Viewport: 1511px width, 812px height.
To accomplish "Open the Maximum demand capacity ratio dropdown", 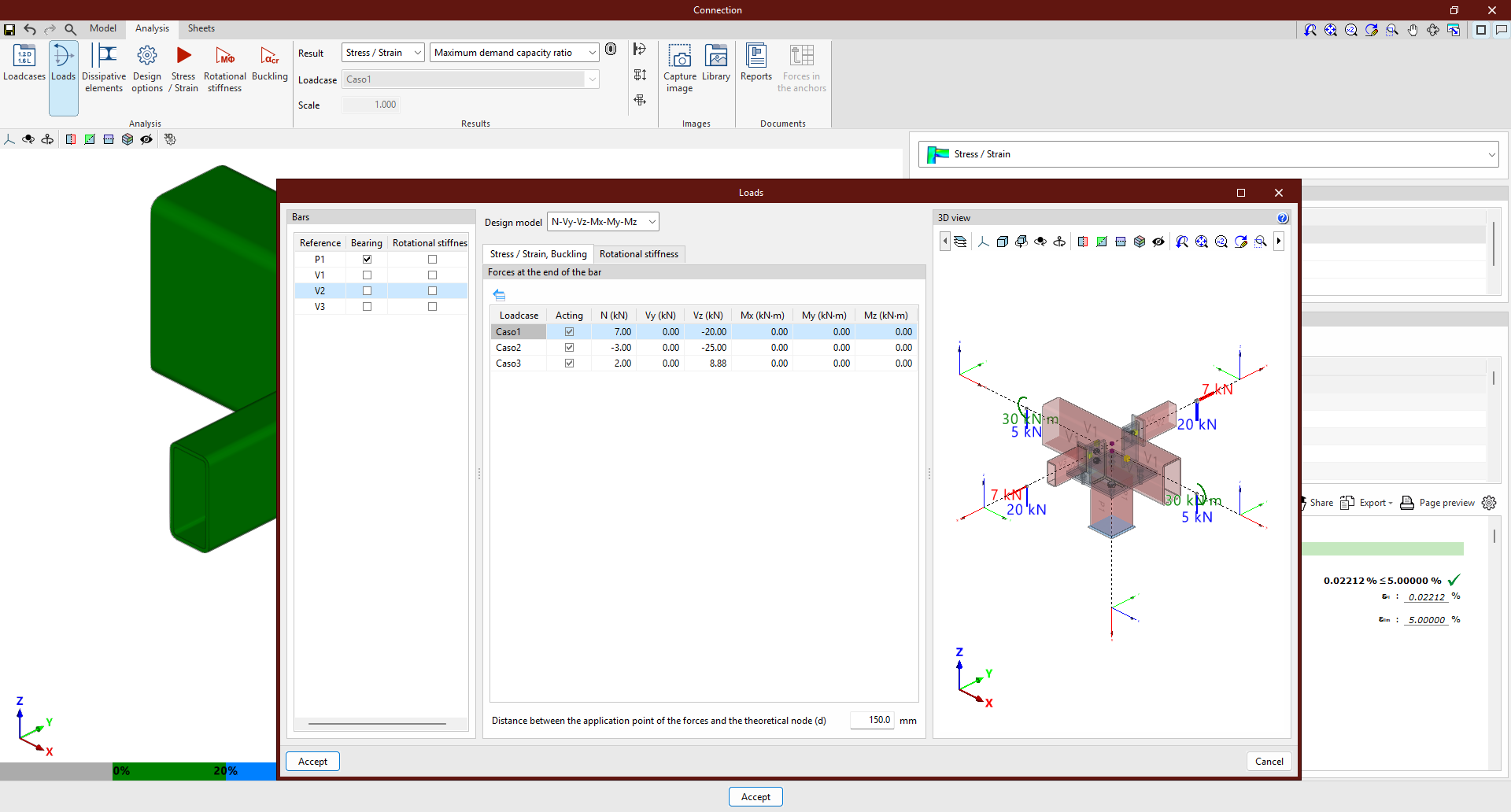I will (x=514, y=53).
